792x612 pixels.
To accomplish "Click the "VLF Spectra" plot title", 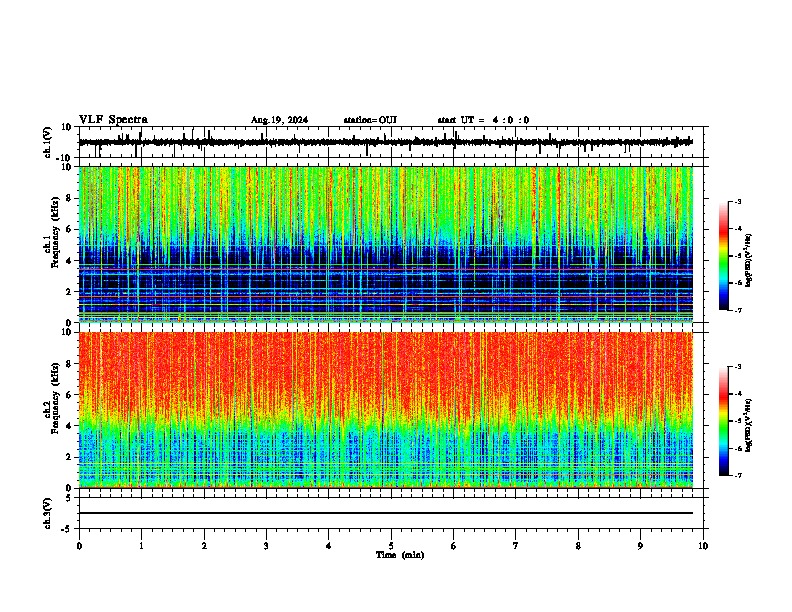I will [113, 120].
